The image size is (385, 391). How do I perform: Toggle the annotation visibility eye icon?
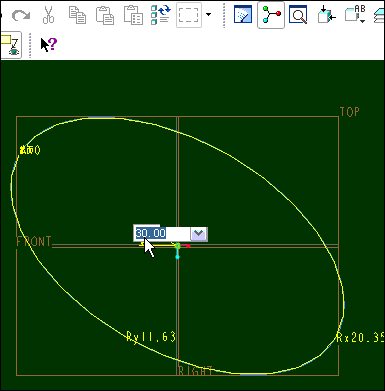11,45
